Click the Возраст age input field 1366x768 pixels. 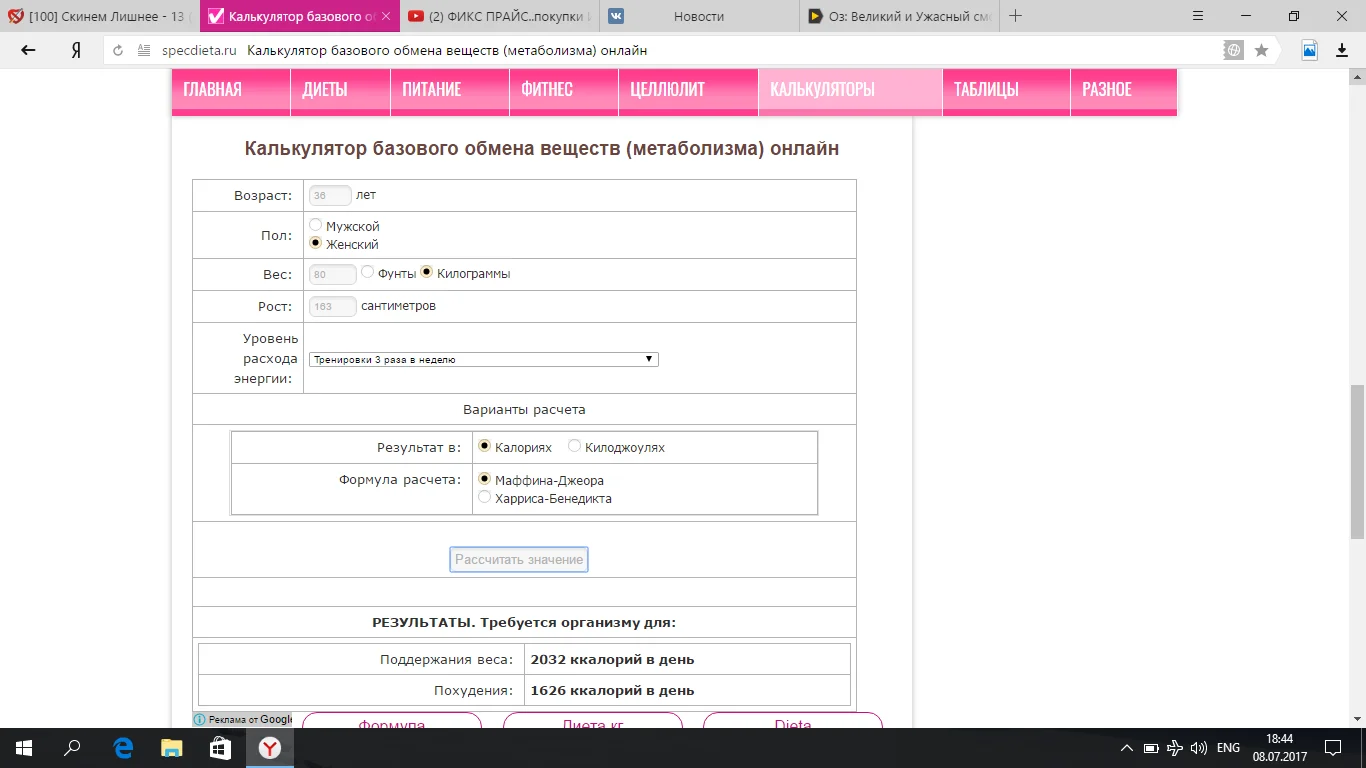point(330,196)
